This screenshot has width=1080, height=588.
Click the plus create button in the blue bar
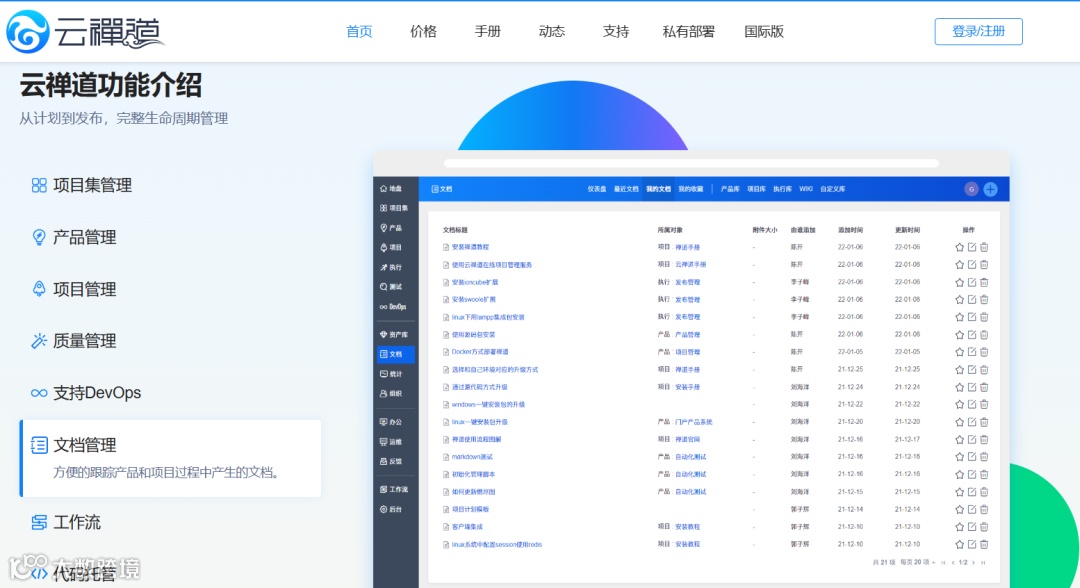pos(990,189)
